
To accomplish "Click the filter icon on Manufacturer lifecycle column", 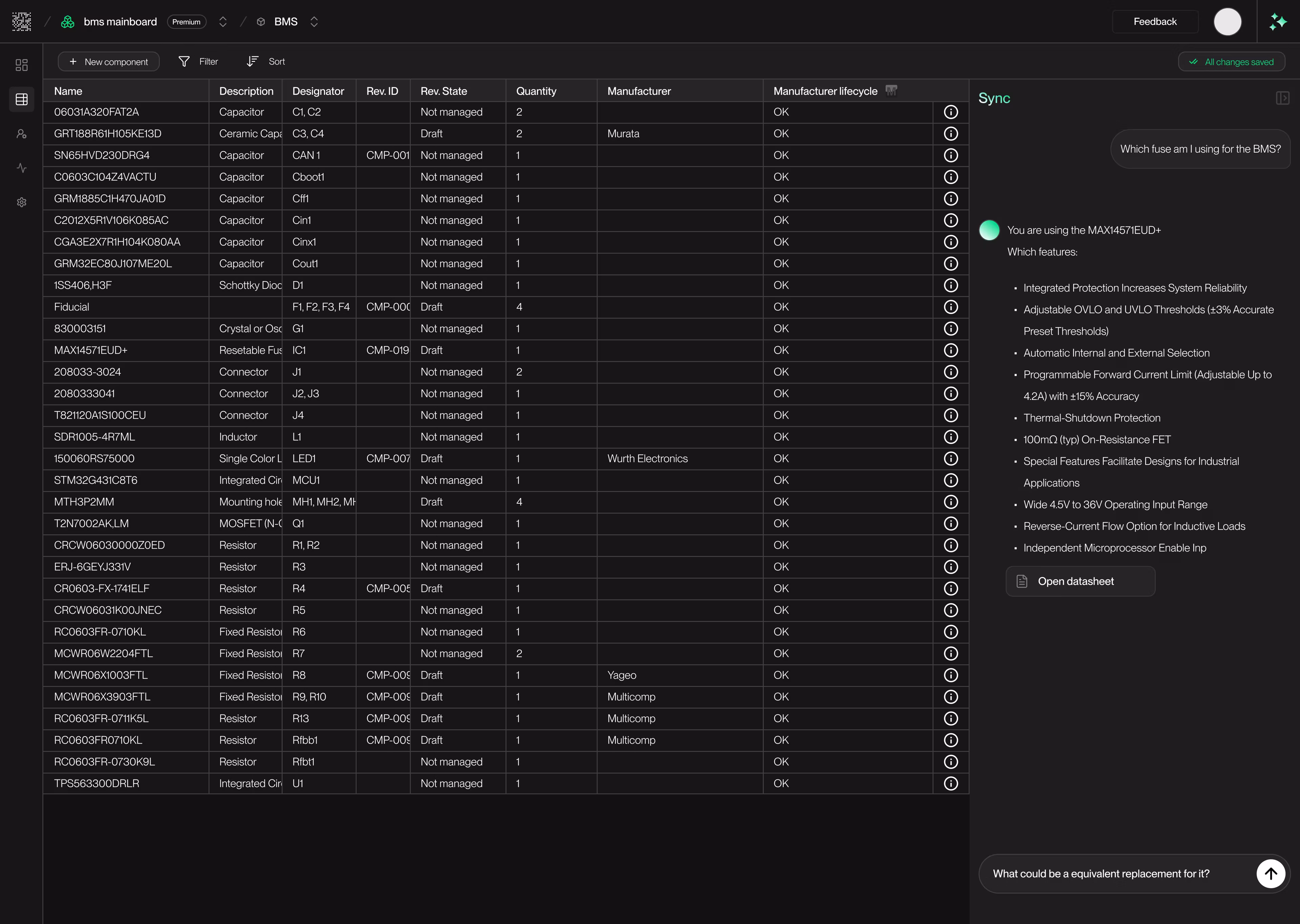I will (891, 90).
